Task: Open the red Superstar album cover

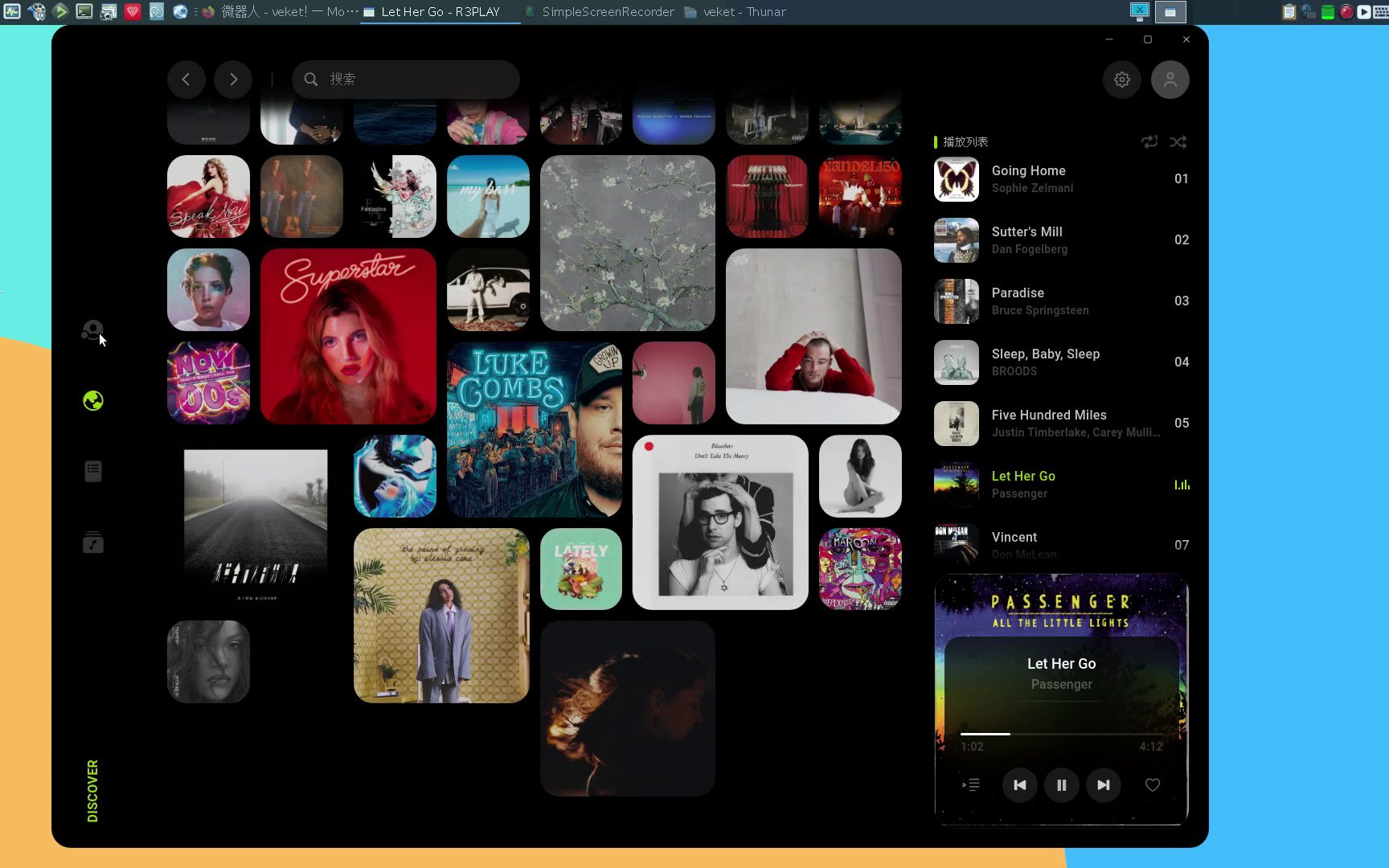Action: tap(348, 337)
